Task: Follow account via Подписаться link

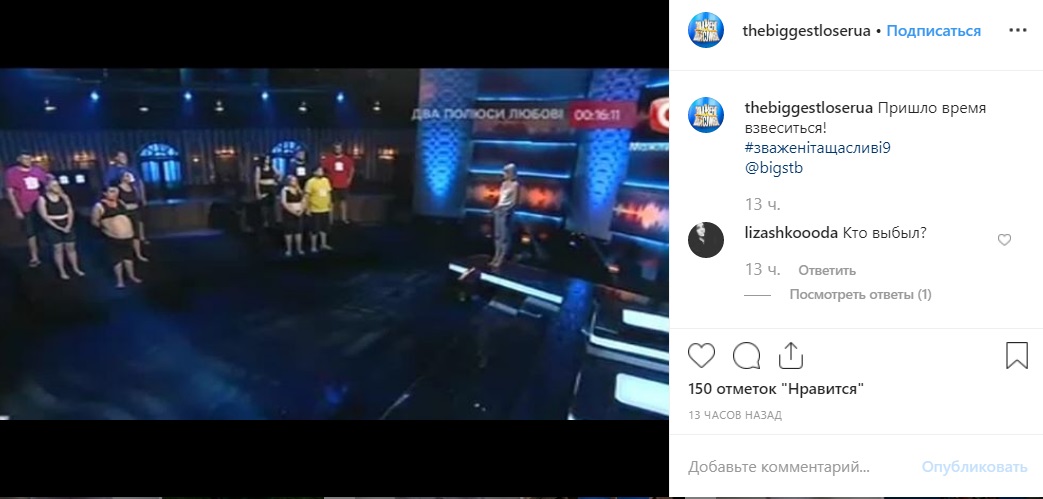Action: click(933, 31)
